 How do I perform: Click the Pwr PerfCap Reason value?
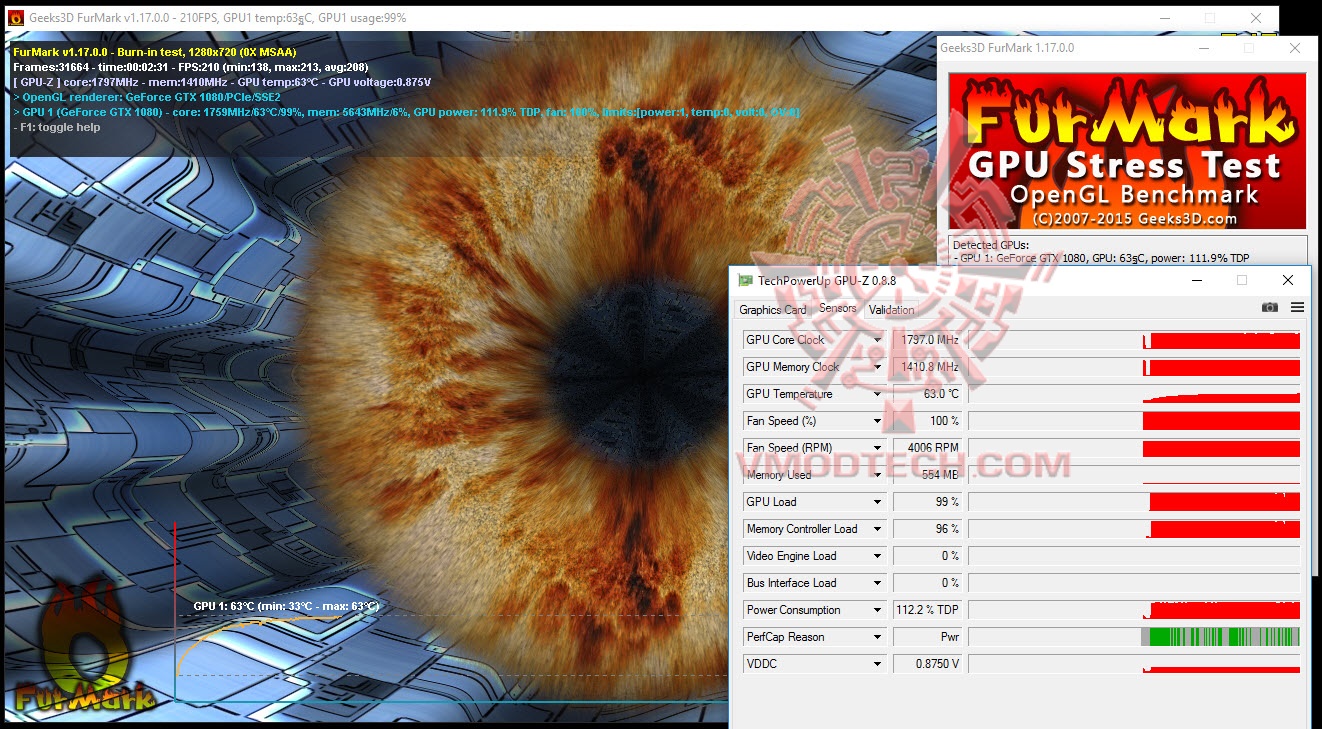pyautogui.click(x=928, y=637)
